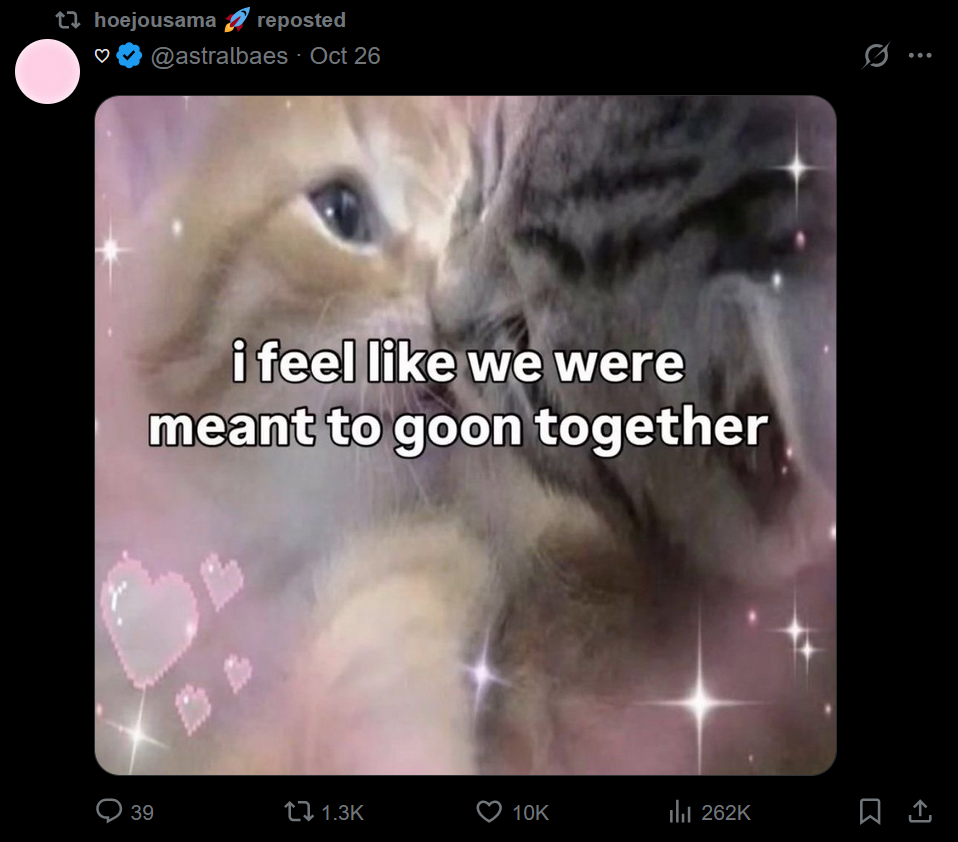Viewport: 958px width, 842px height.
Task: Click the blue verified badge
Action: (x=130, y=56)
